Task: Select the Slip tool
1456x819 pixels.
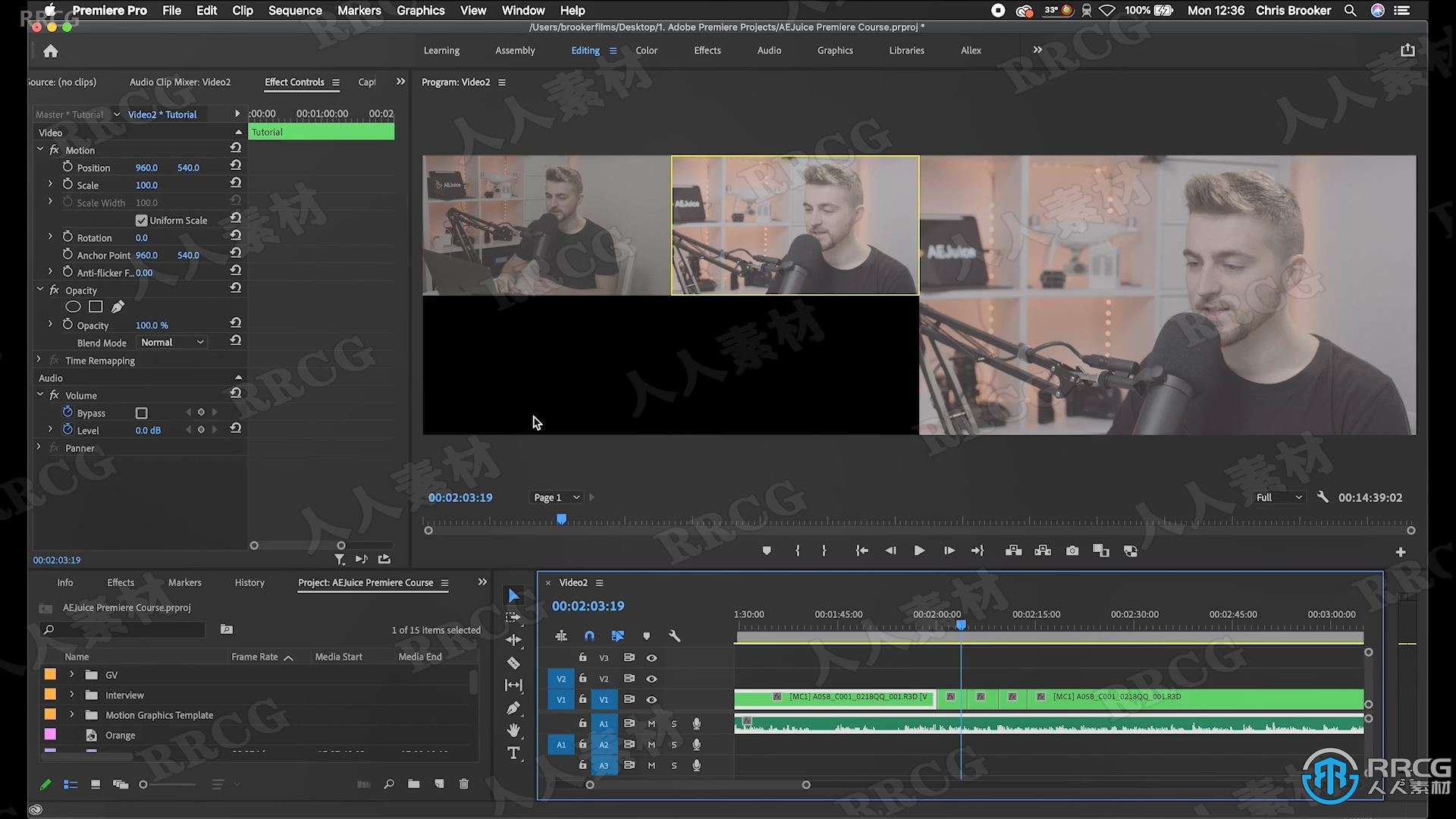Action: tap(513, 686)
